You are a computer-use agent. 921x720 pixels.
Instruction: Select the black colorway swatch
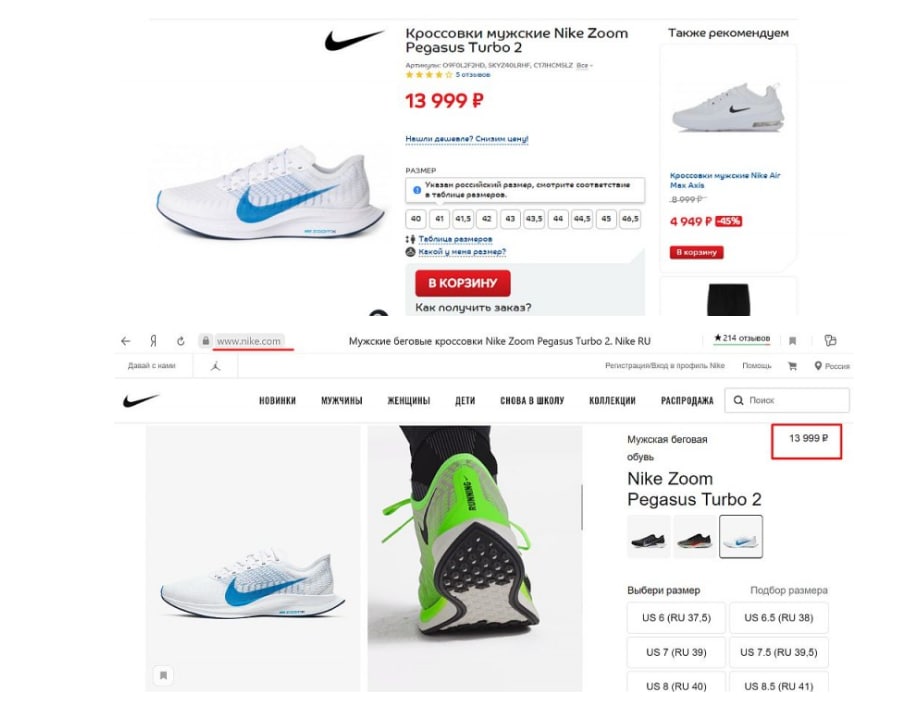coord(648,536)
